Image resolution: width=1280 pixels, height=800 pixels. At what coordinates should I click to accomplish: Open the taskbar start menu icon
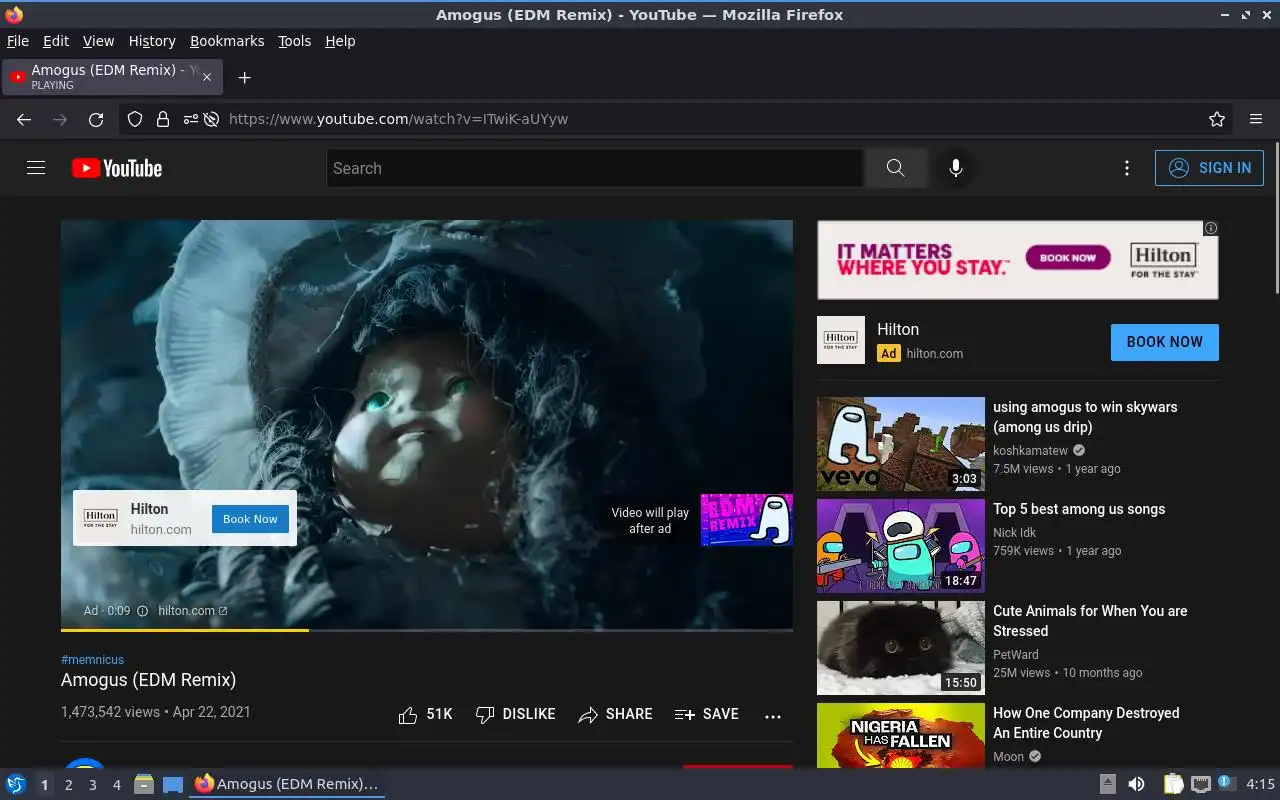click(15, 784)
